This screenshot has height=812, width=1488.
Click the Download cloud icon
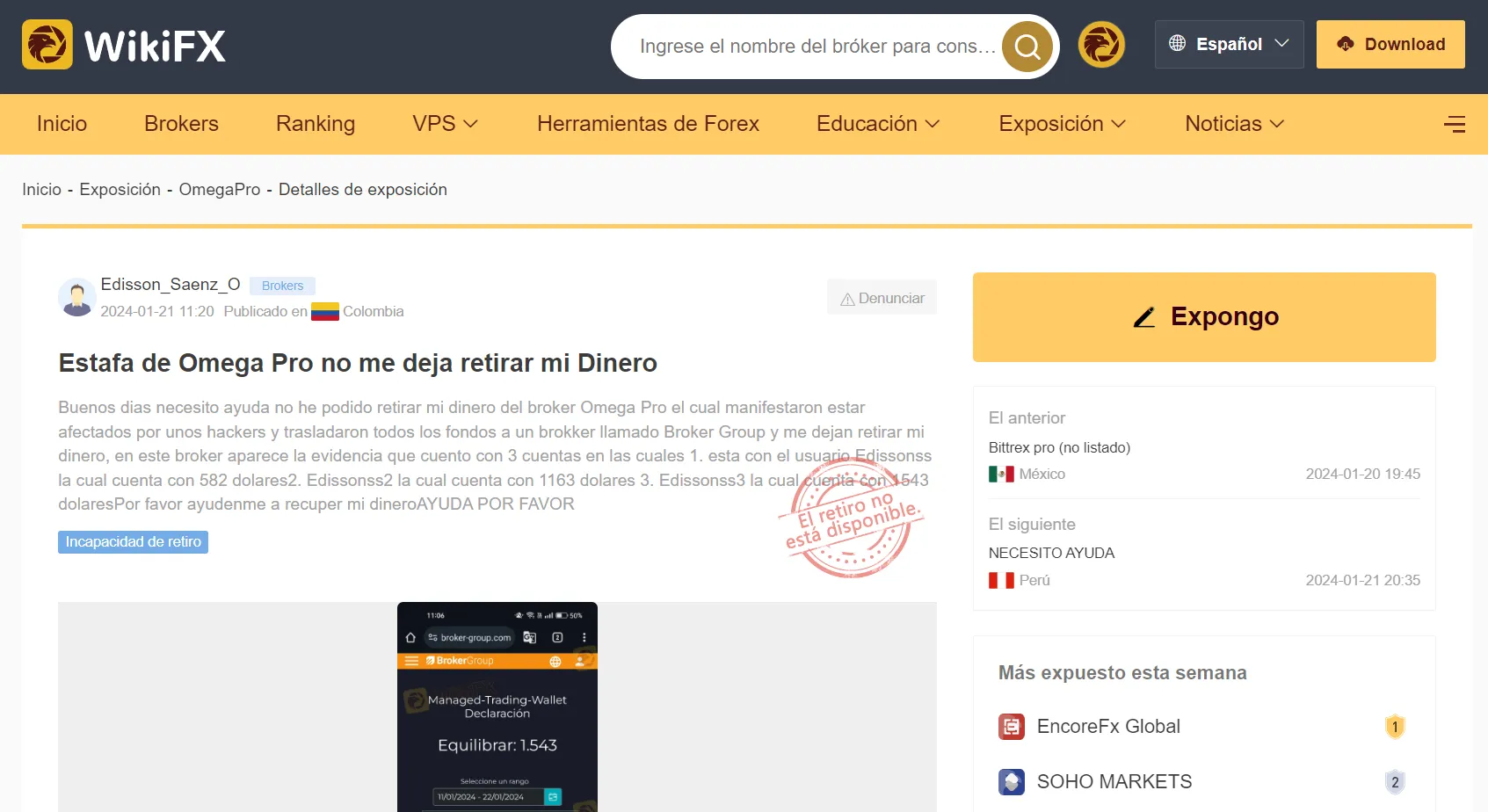(x=1346, y=44)
